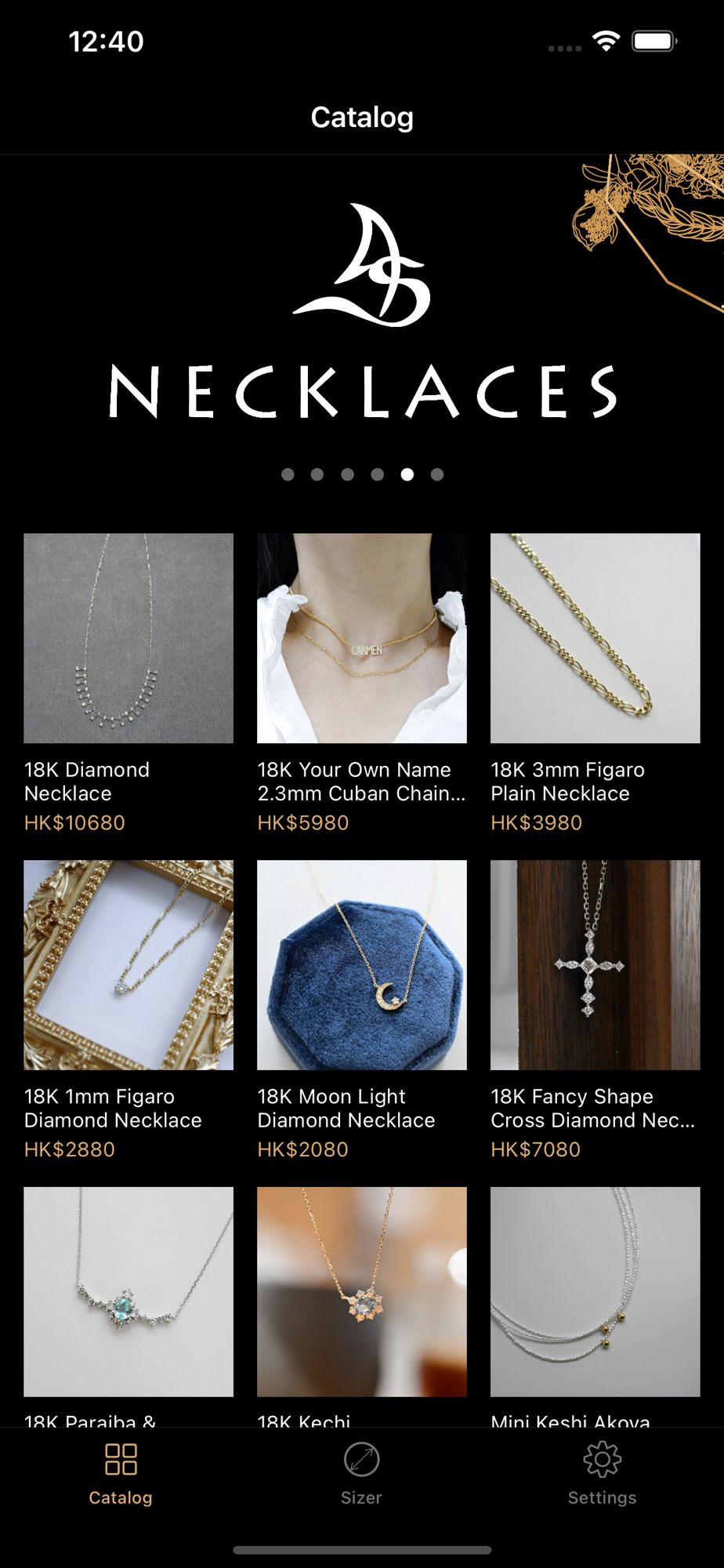Tap the AS brand logo on banner
724x1568 pixels.
362,265
